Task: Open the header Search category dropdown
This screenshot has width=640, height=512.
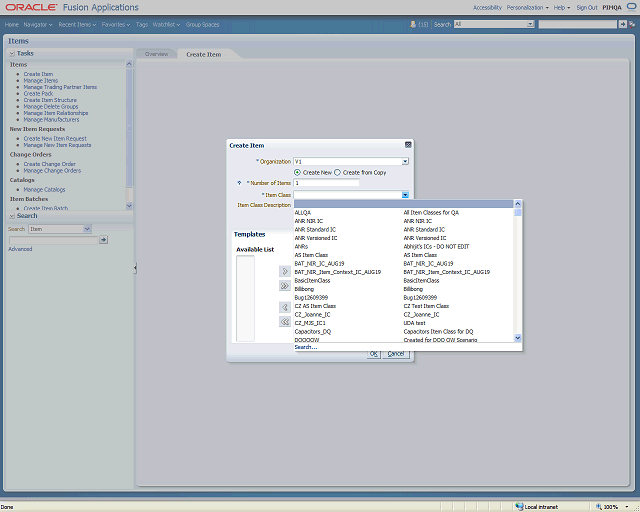Action: pyautogui.click(x=530, y=24)
